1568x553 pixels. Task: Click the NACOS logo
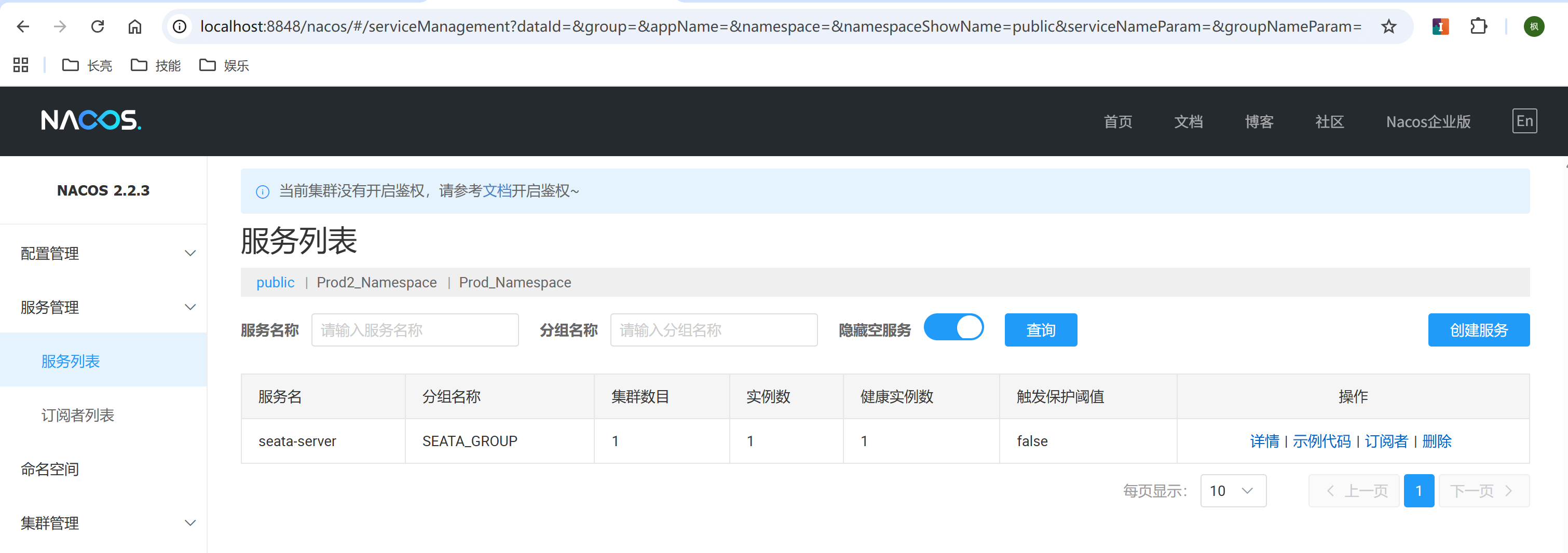click(91, 120)
